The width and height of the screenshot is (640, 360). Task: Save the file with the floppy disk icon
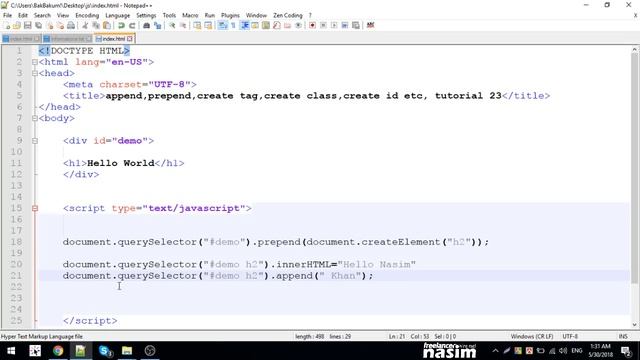click(x=27, y=25)
